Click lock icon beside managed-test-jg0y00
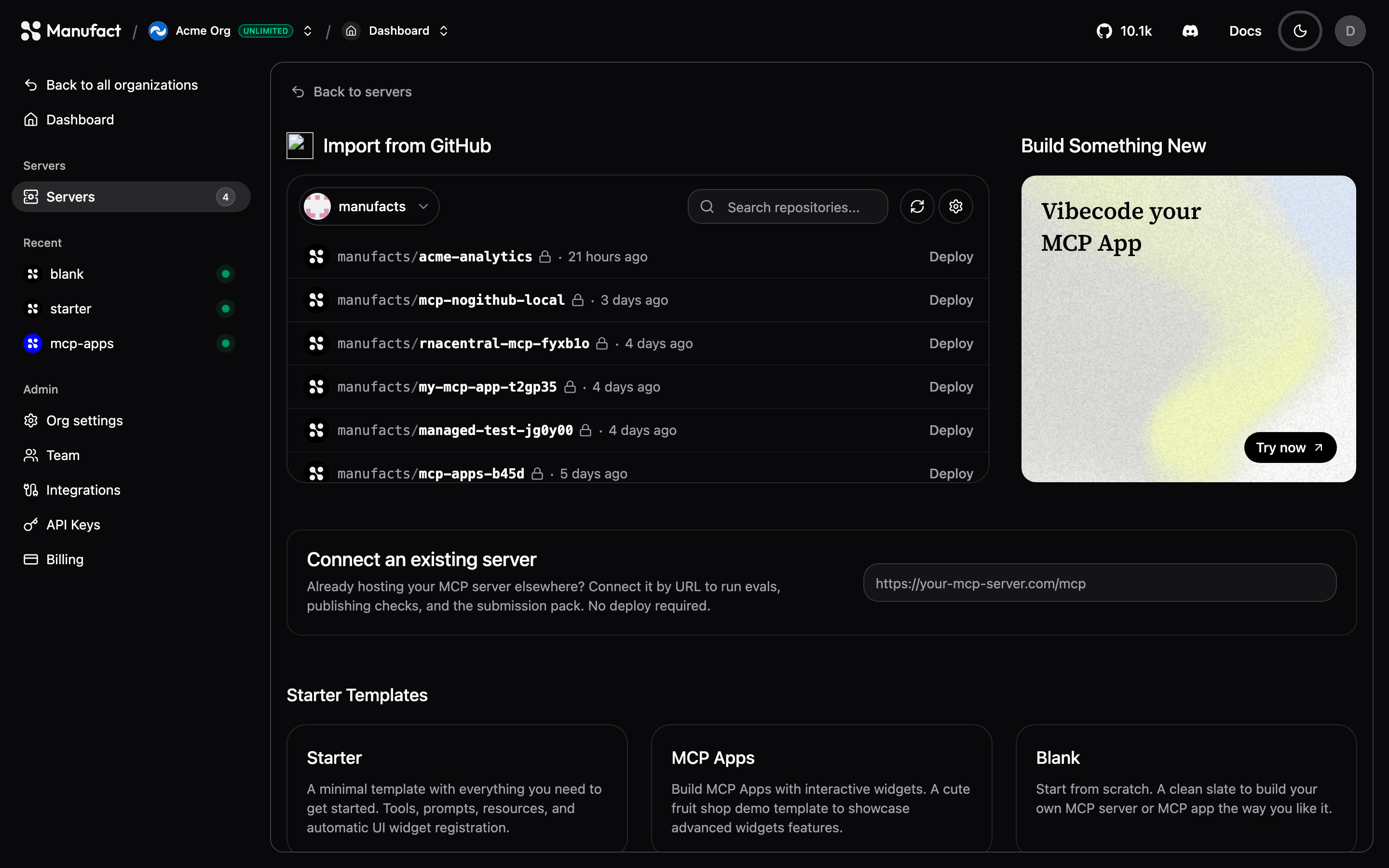Screen dimensions: 1389x868 (586, 430)
